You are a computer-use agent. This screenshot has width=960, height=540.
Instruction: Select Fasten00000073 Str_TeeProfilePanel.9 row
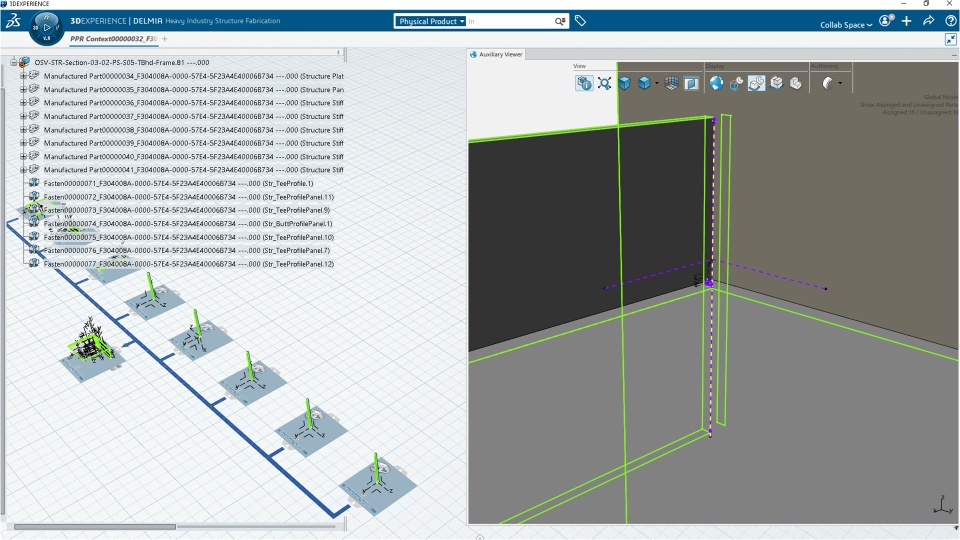tap(187, 210)
